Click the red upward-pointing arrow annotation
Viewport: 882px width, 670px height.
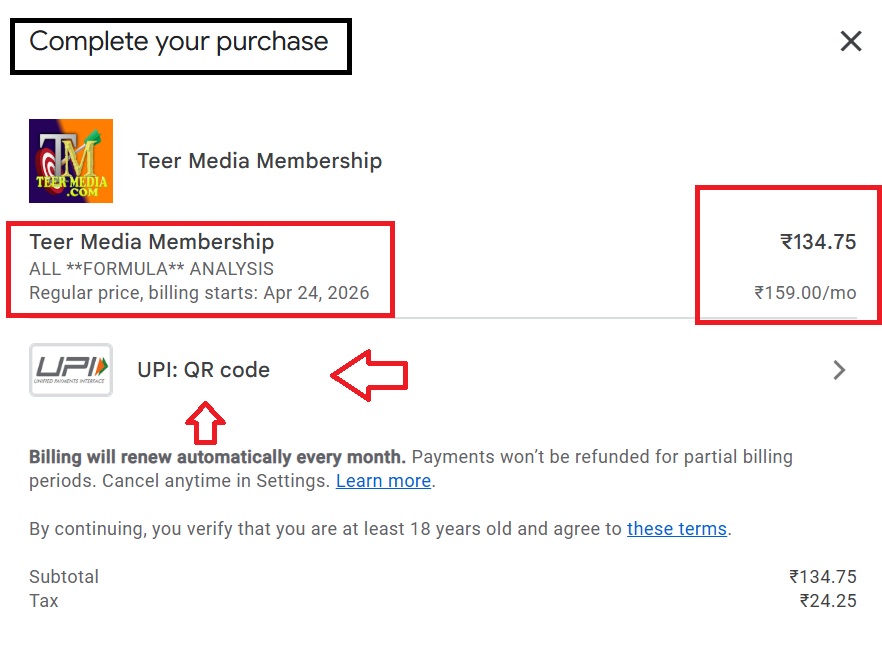[x=205, y=423]
